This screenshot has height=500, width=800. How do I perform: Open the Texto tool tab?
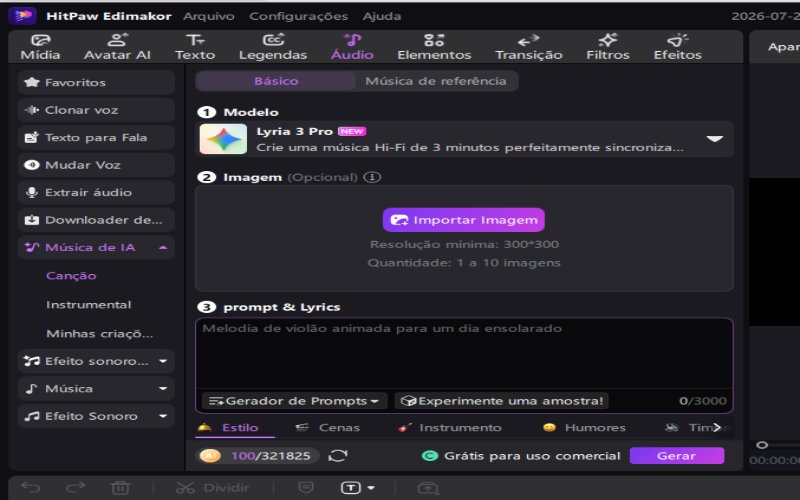coord(195,47)
